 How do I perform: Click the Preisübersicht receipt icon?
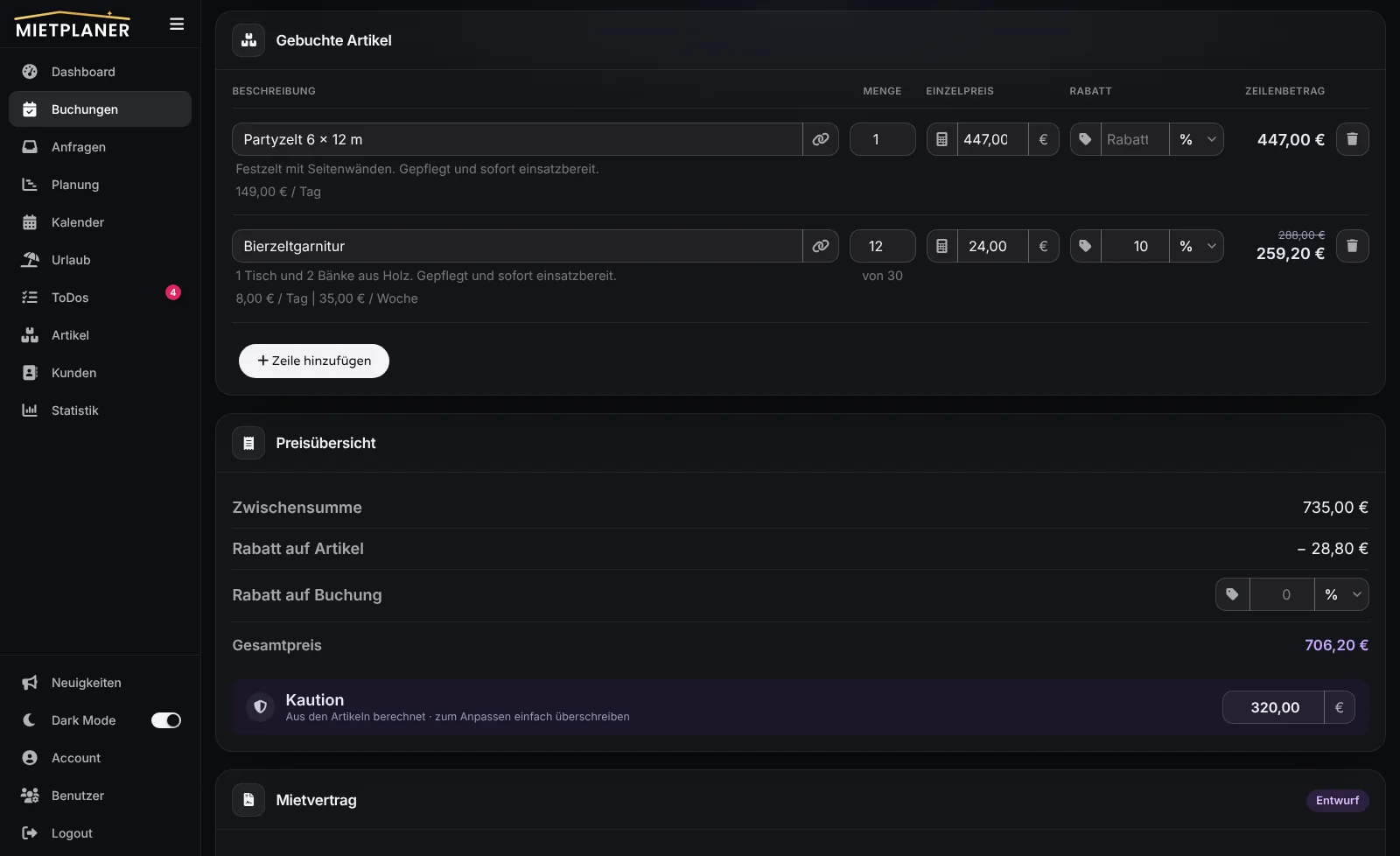pos(248,443)
